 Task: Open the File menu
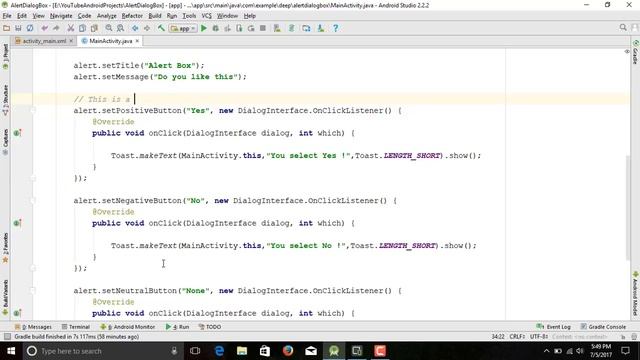[x=7, y=16]
